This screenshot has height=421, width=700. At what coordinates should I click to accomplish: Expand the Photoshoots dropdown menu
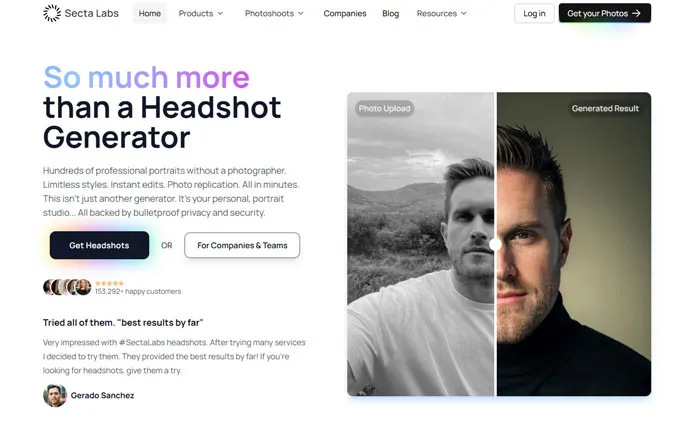(x=274, y=14)
